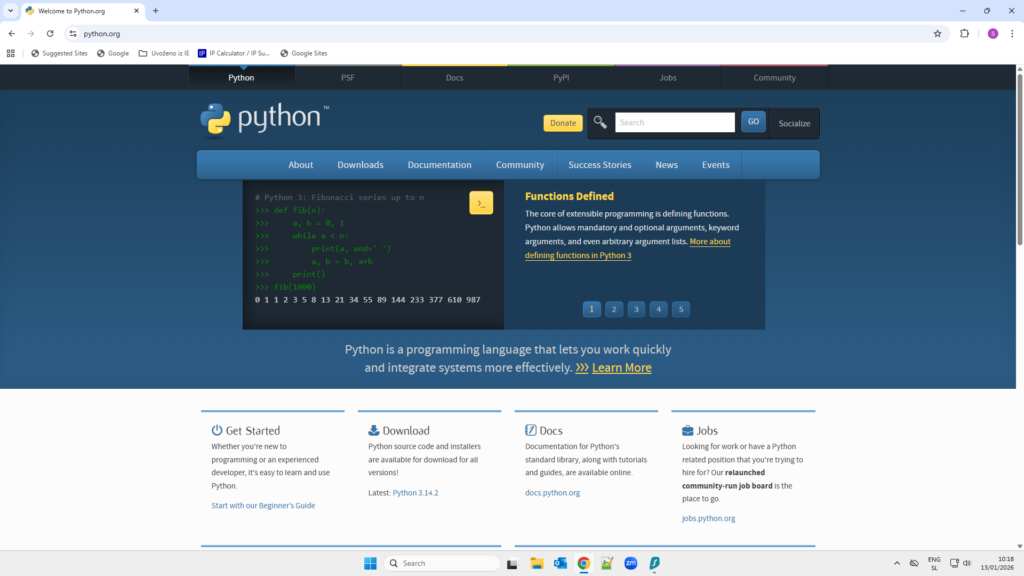Screen dimensions: 1024x576
Task: Expand the Chrome tab search dropdown arrow
Action: tap(10, 10)
